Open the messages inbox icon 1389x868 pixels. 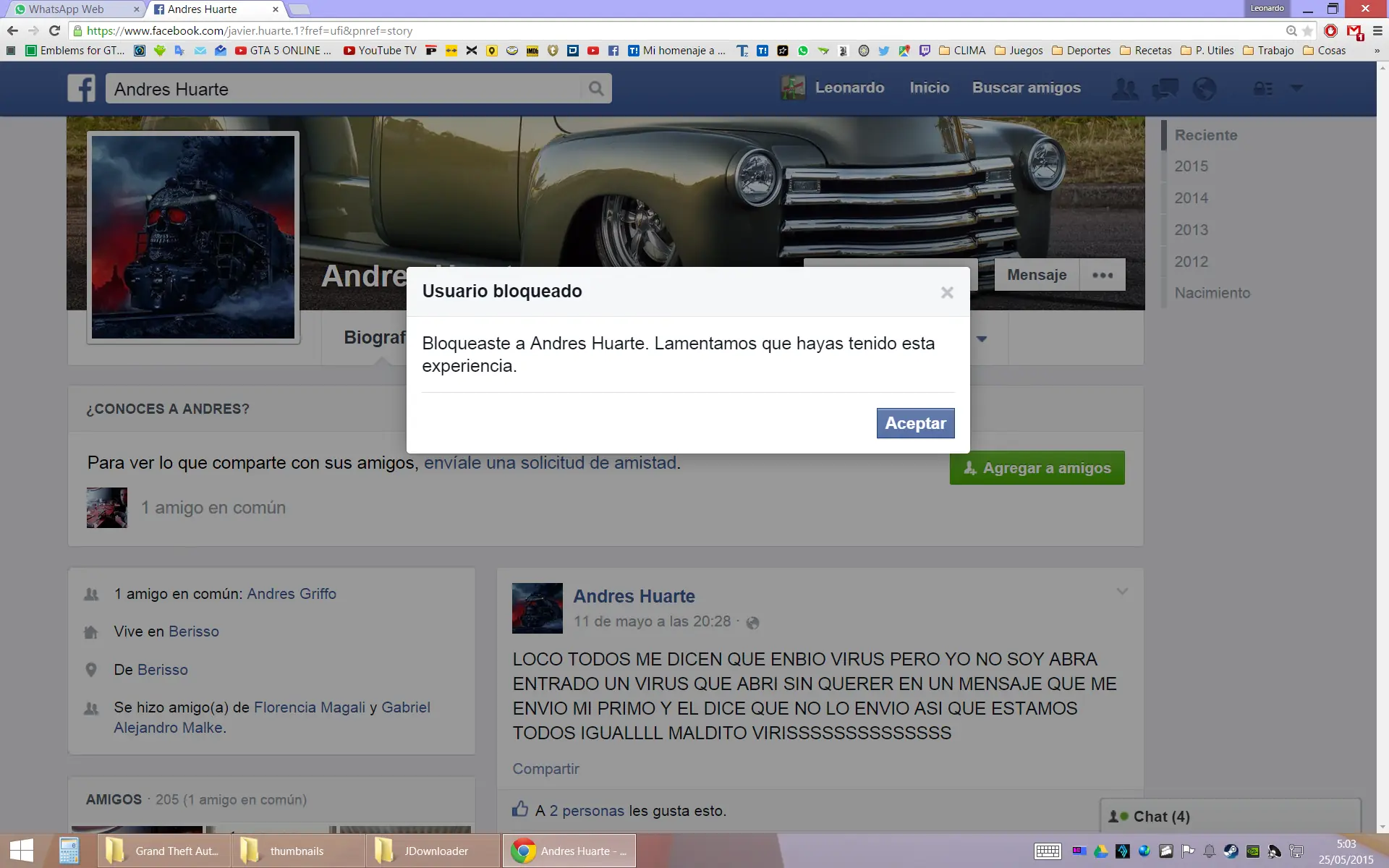tap(1165, 88)
